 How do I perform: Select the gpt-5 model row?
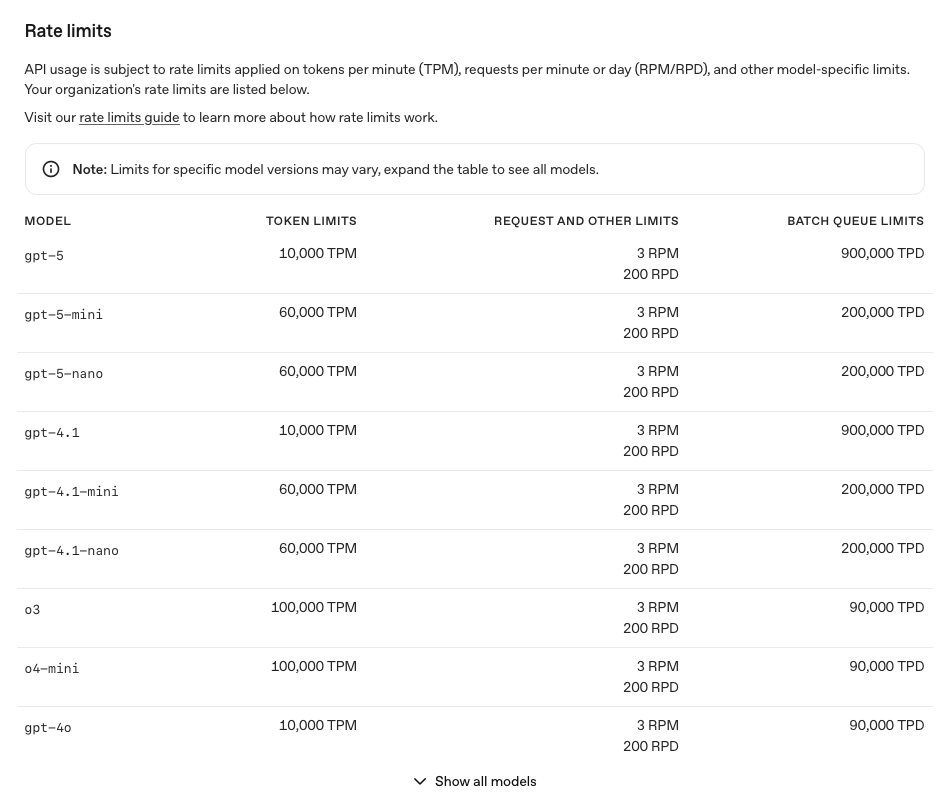[44, 256]
